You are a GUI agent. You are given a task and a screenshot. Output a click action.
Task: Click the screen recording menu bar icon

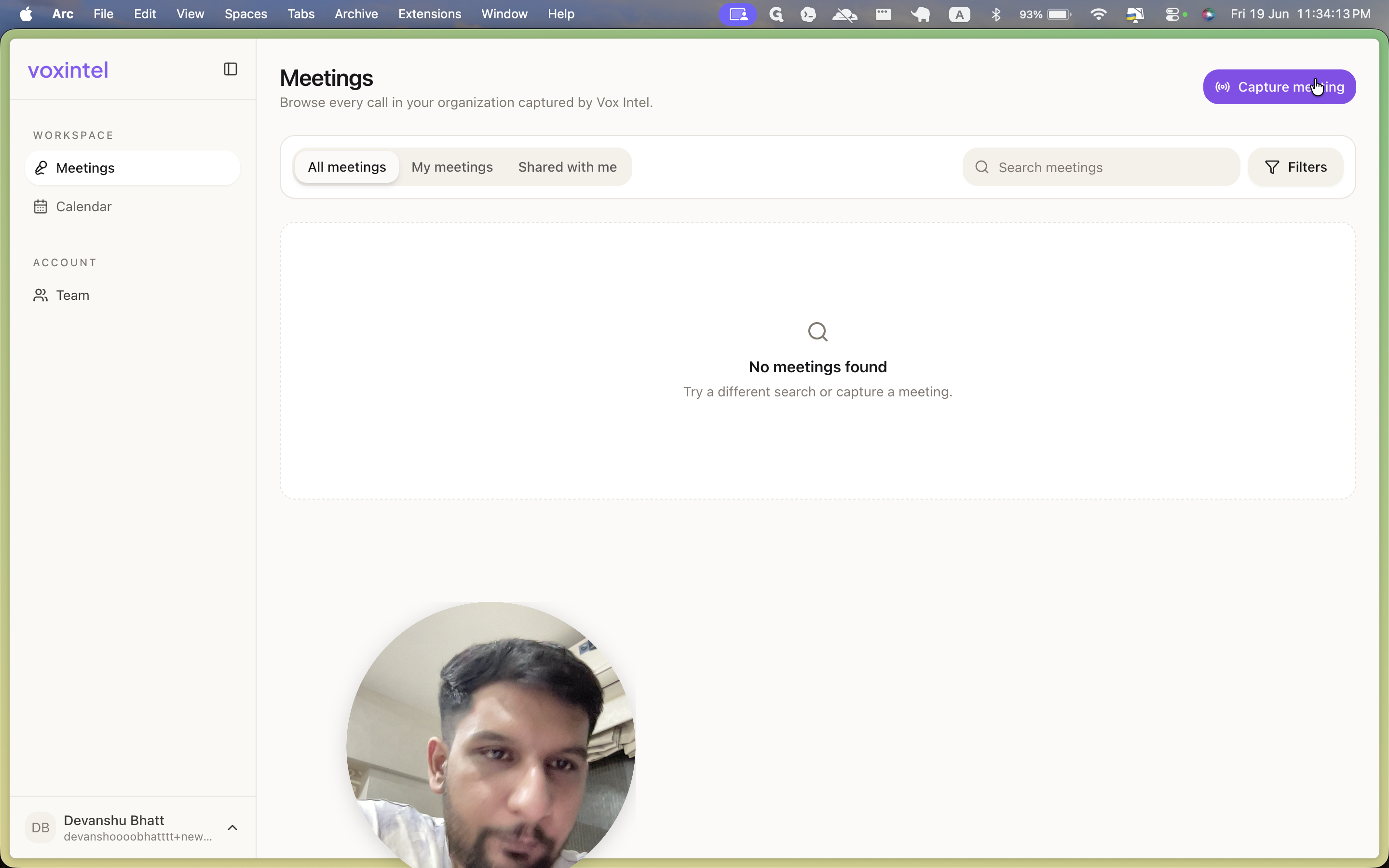pos(737,14)
